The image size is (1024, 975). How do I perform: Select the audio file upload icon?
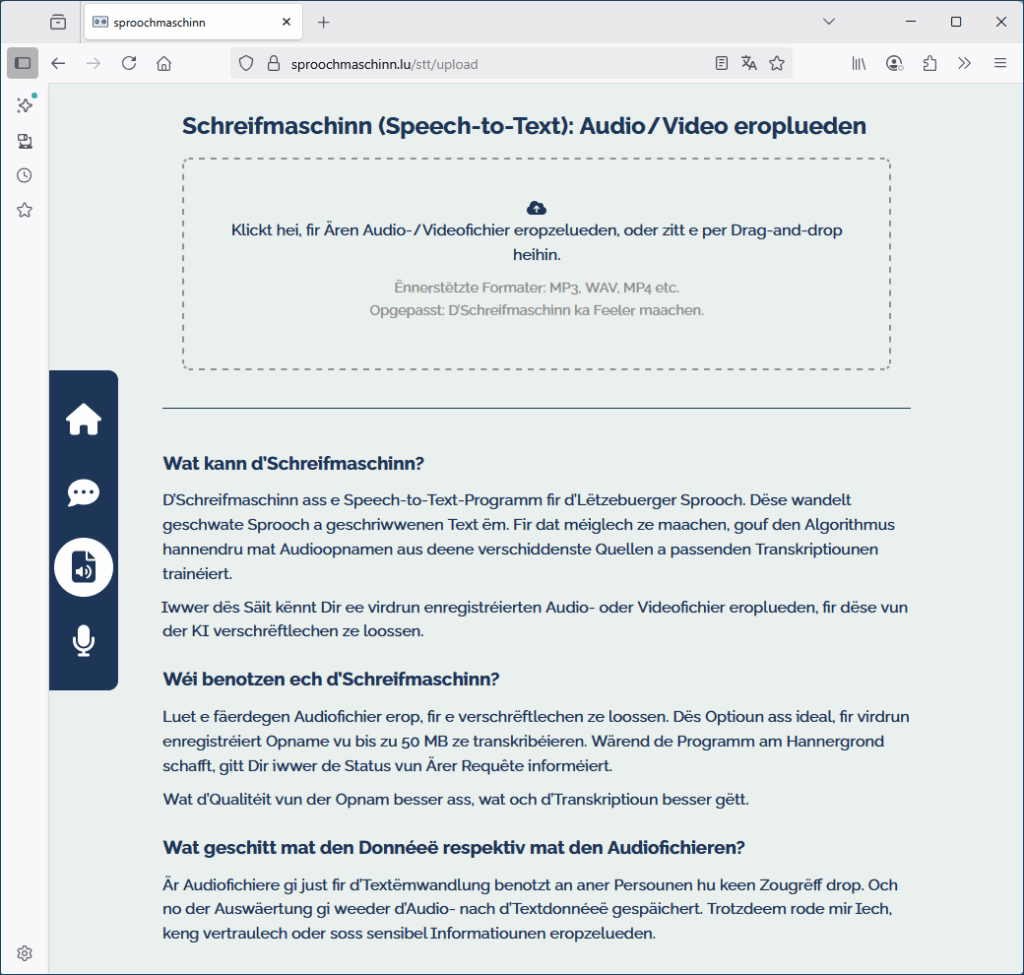pos(83,567)
